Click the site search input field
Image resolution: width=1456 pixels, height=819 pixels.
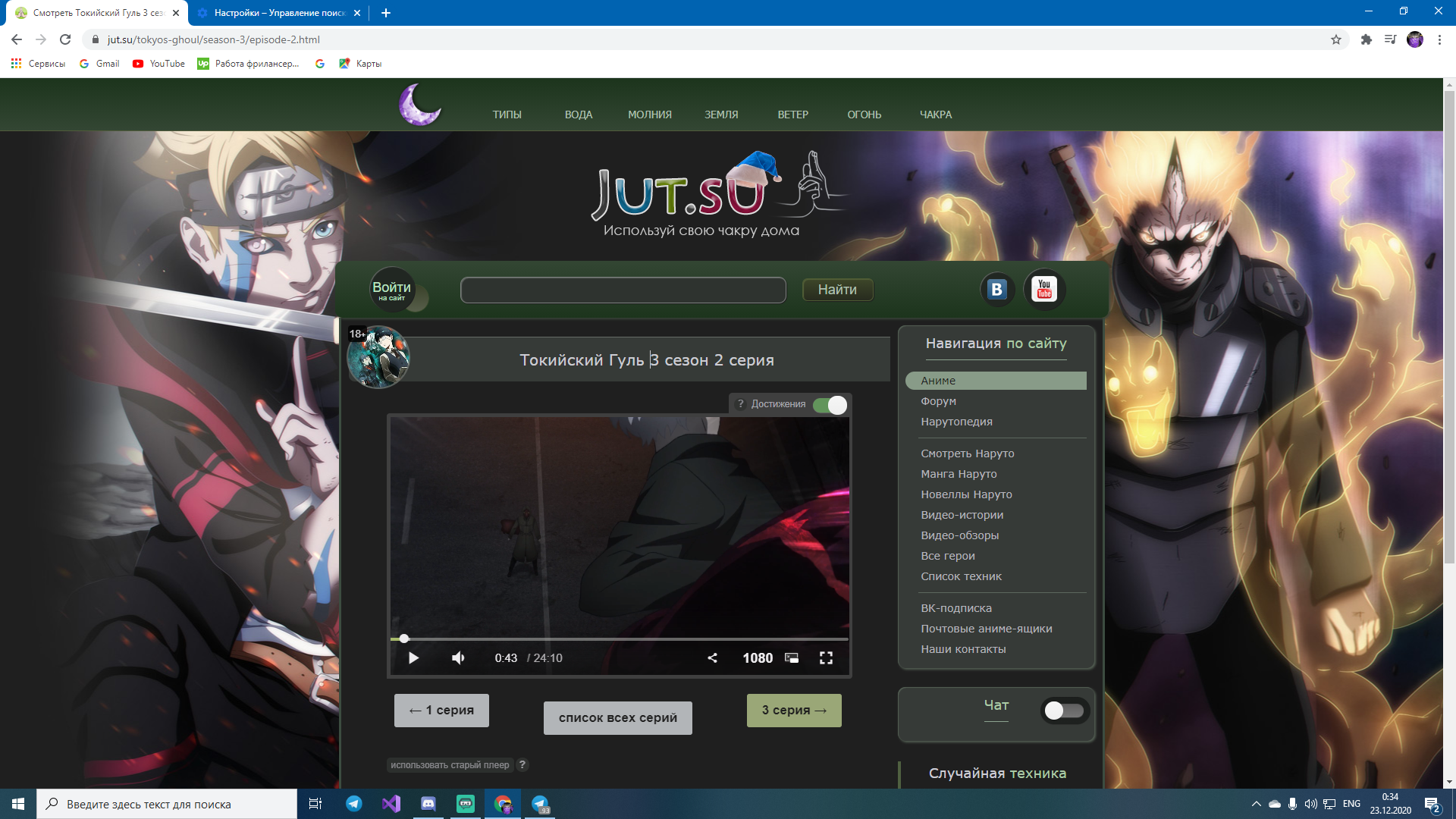point(623,290)
